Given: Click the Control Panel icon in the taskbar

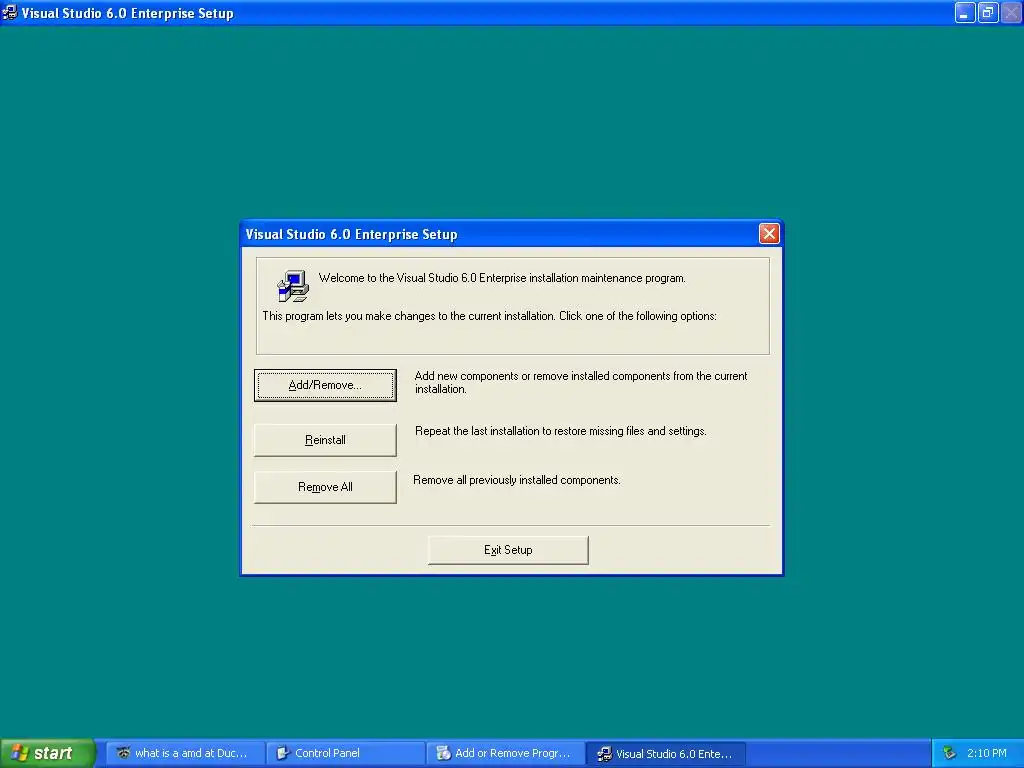Looking at the screenshot, I should pyautogui.click(x=283, y=753).
